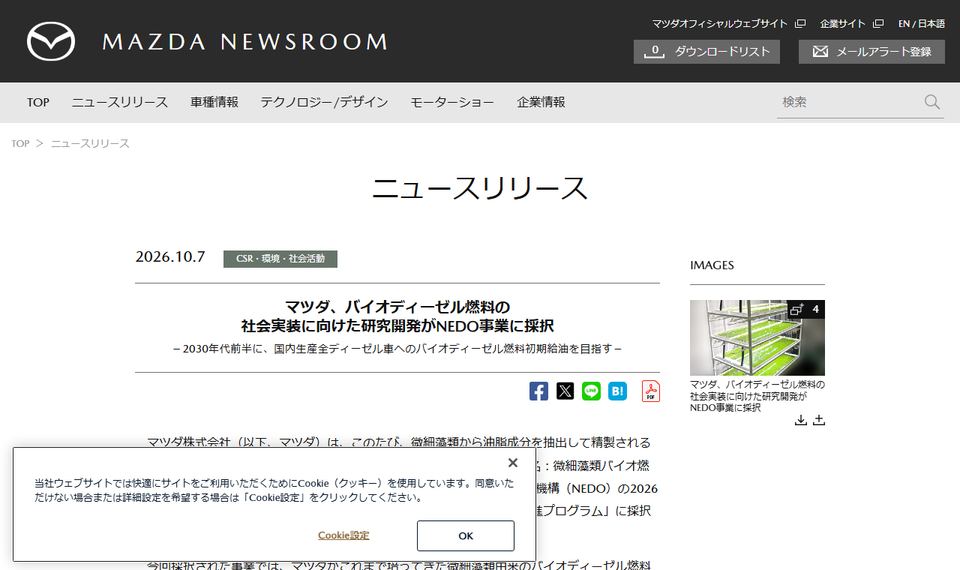The image size is (960, 570).
Task: Open the algae rack image thumbnail
Action: point(757,338)
